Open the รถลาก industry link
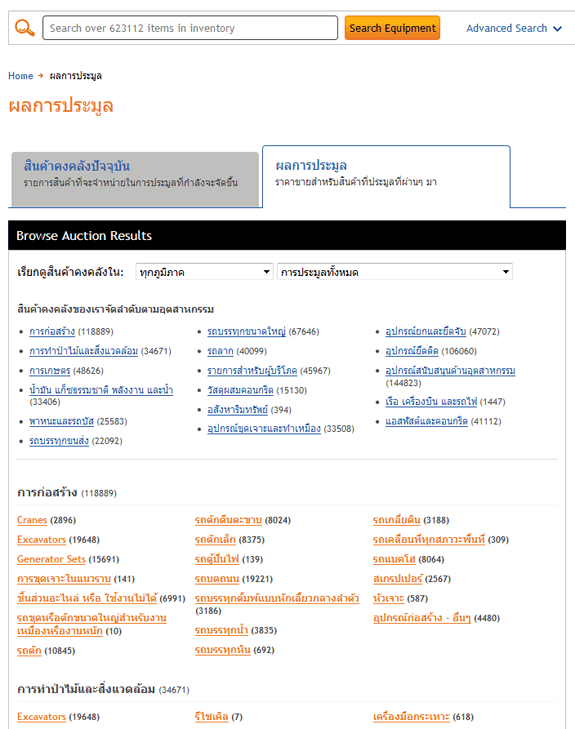 coord(220,351)
